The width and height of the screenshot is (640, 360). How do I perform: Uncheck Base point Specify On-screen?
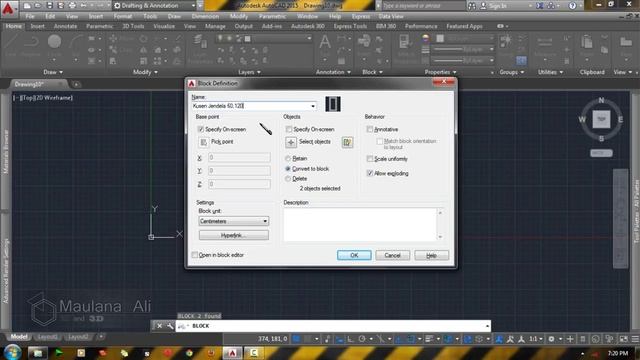coord(200,129)
